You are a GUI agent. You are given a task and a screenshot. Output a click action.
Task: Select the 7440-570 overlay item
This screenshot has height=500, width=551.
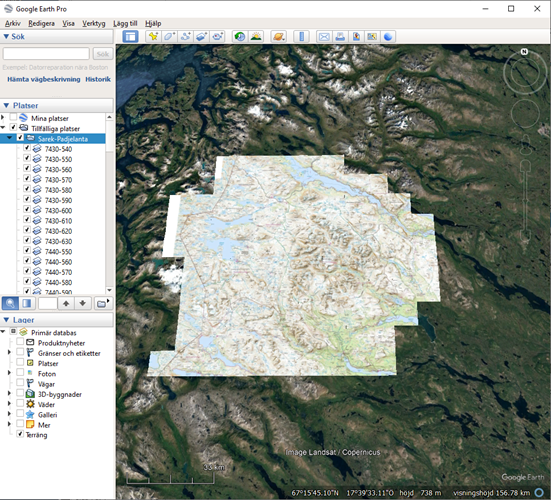(x=58, y=272)
